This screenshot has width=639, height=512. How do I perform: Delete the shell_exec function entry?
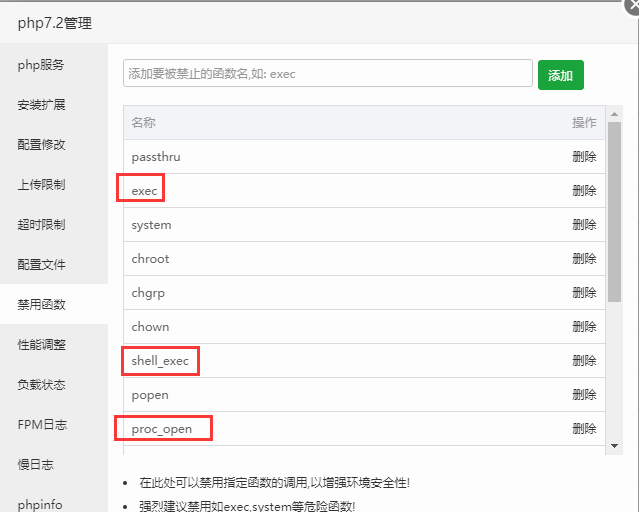point(584,360)
